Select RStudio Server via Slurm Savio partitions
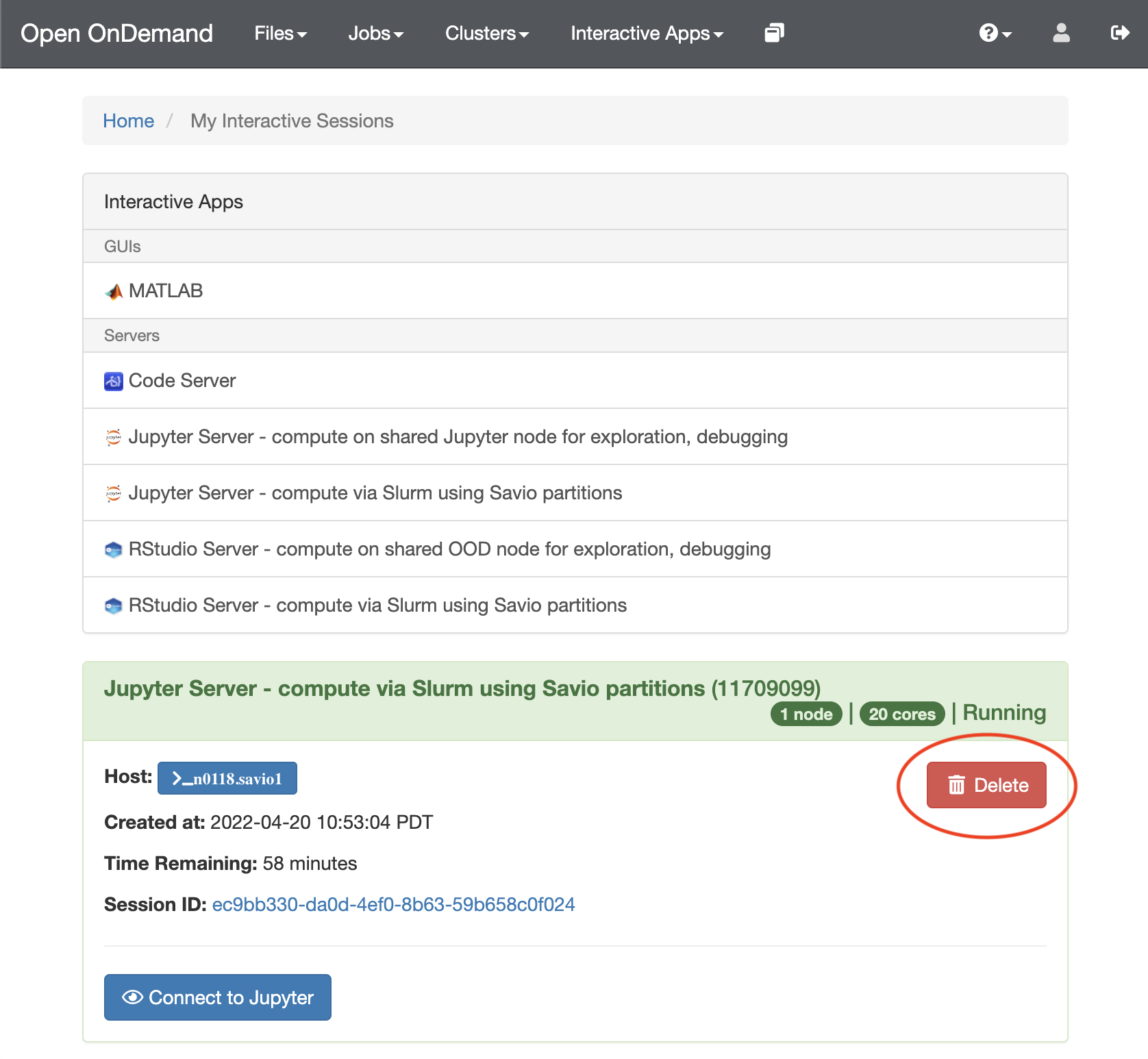 tap(575, 605)
